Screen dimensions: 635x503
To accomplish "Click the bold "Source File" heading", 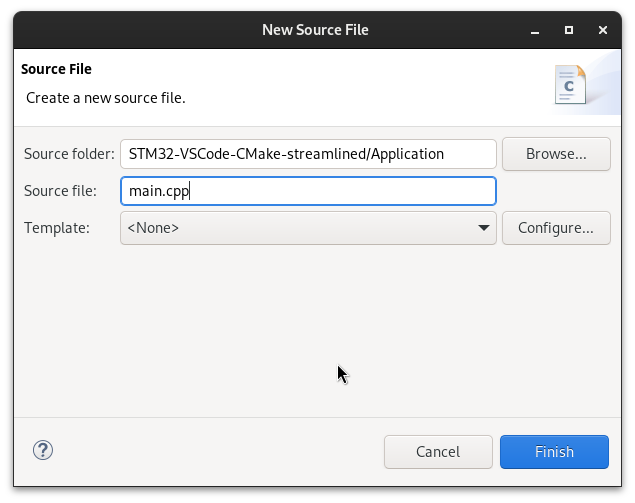I will 56,70.
